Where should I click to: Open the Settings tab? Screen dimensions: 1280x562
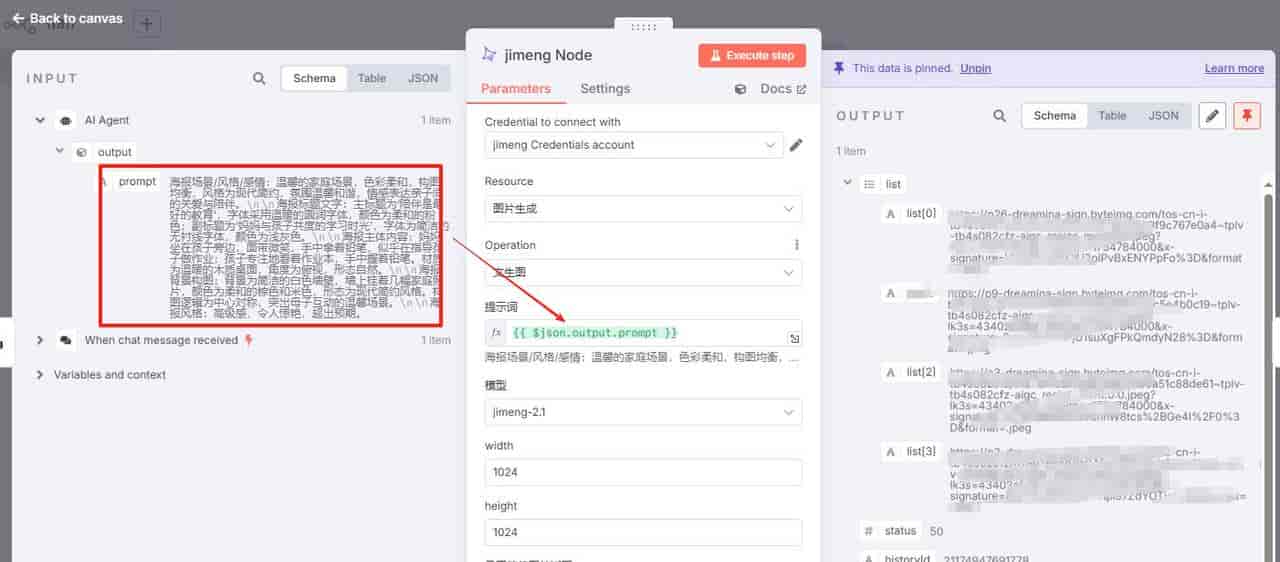pos(605,89)
